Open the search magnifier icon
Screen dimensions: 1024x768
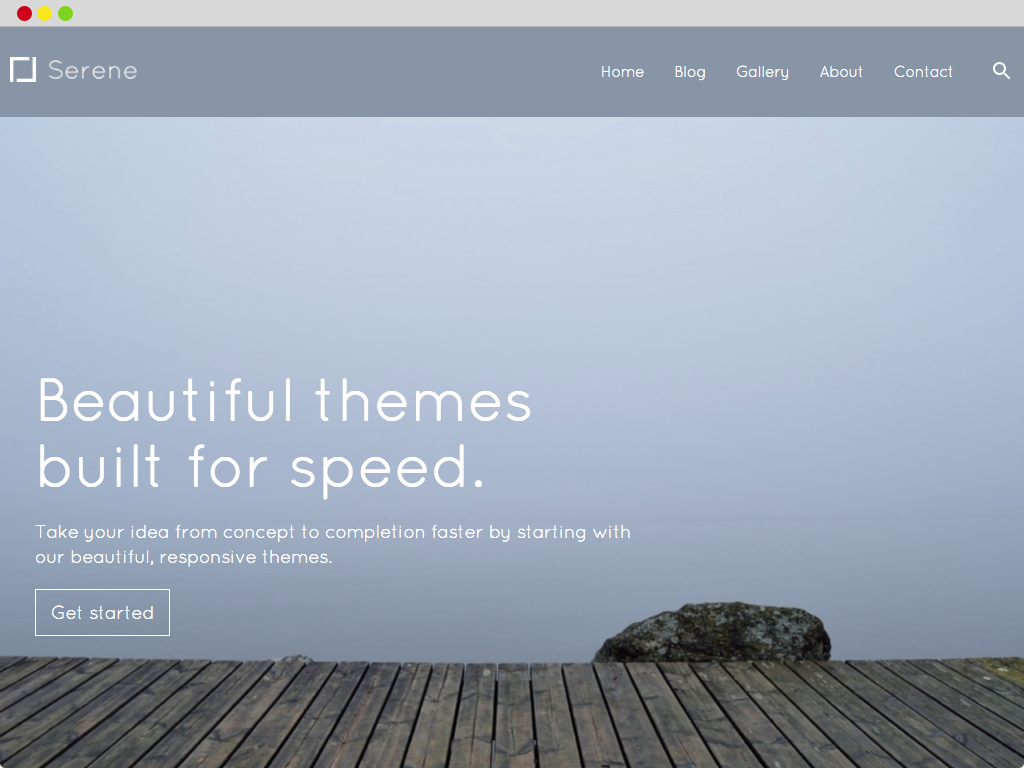[1001, 71]
